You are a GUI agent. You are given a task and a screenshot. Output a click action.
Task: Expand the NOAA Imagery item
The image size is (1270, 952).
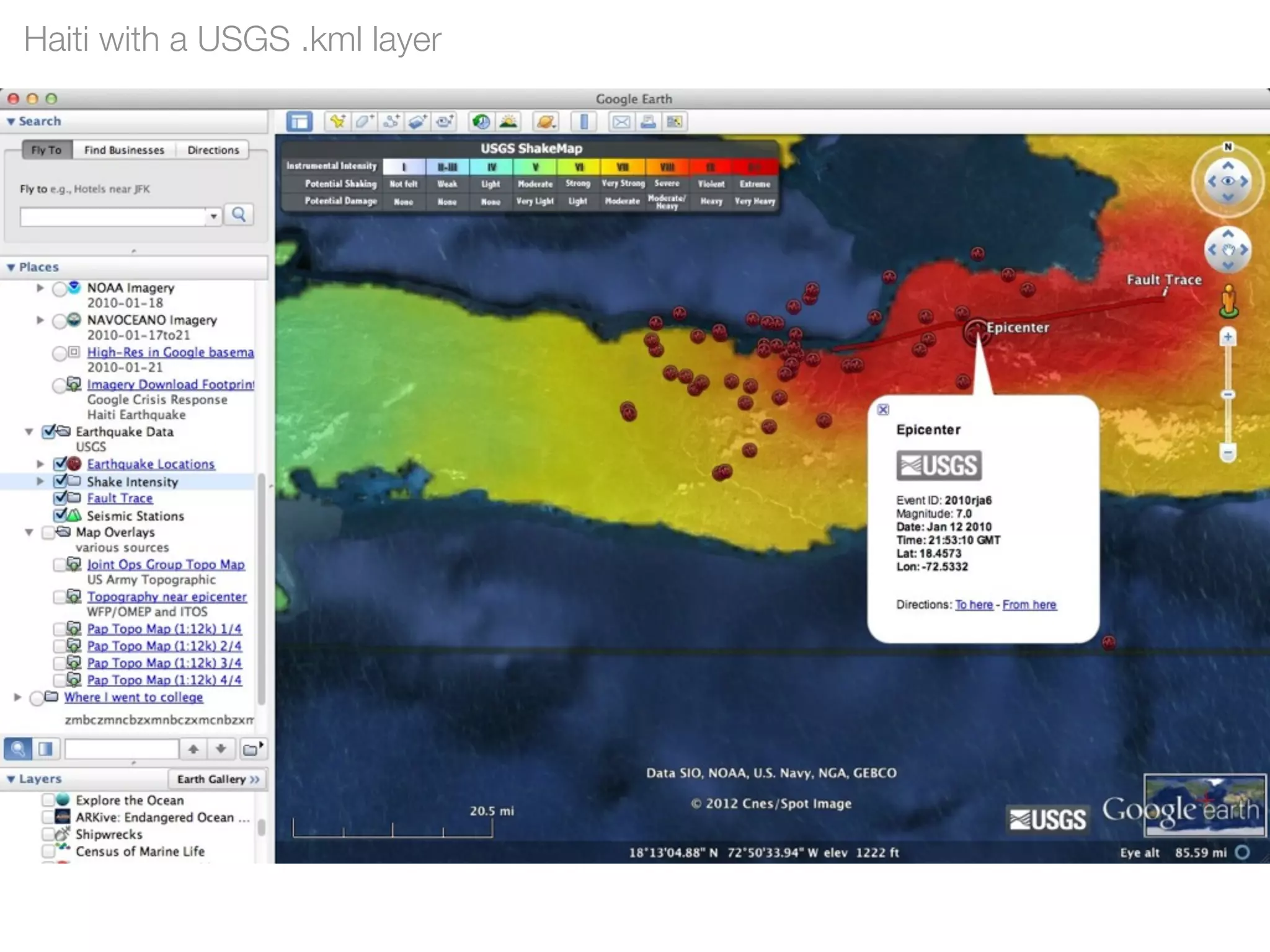coord(40,288)
